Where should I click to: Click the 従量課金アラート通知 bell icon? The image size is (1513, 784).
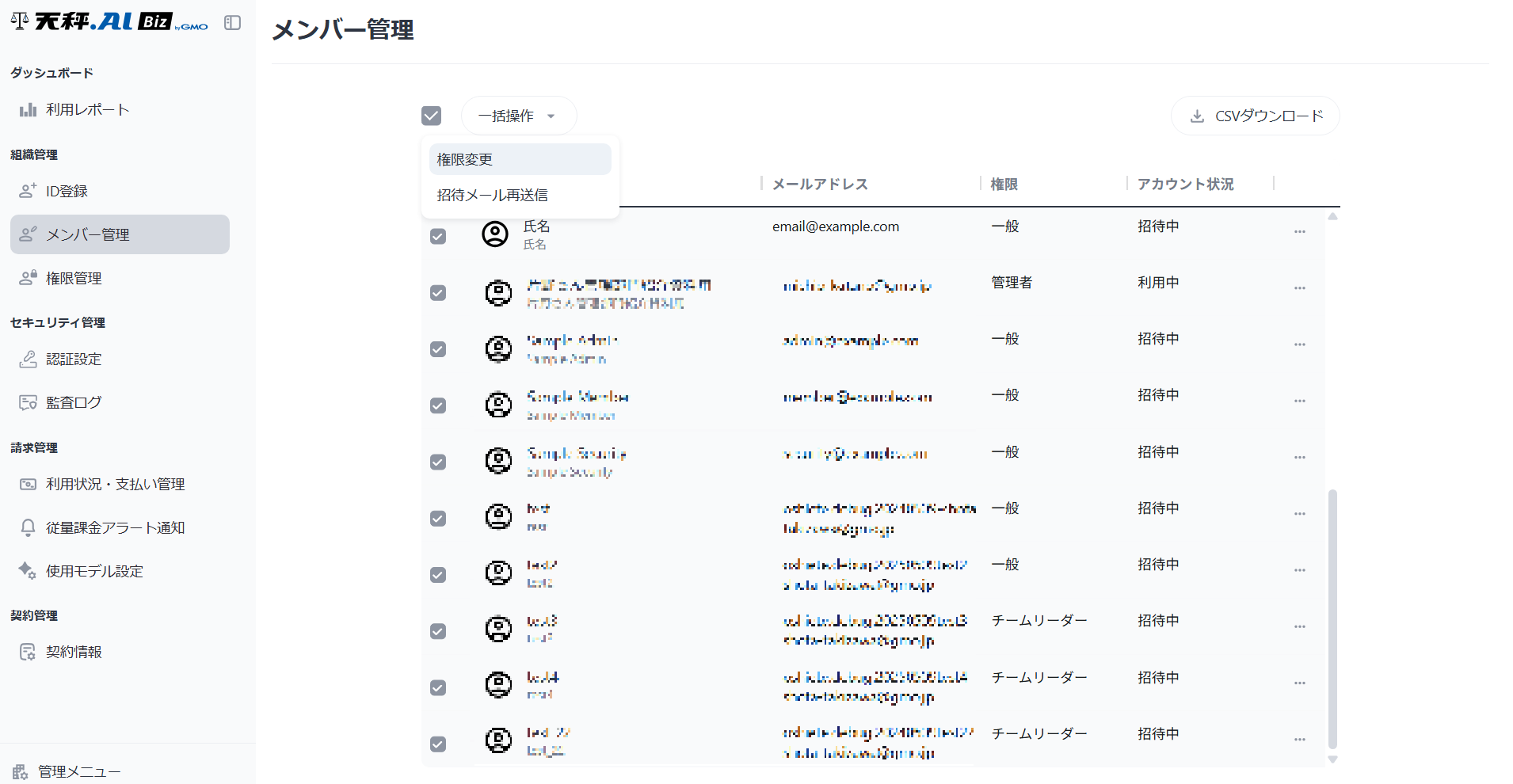coord(28,527)
